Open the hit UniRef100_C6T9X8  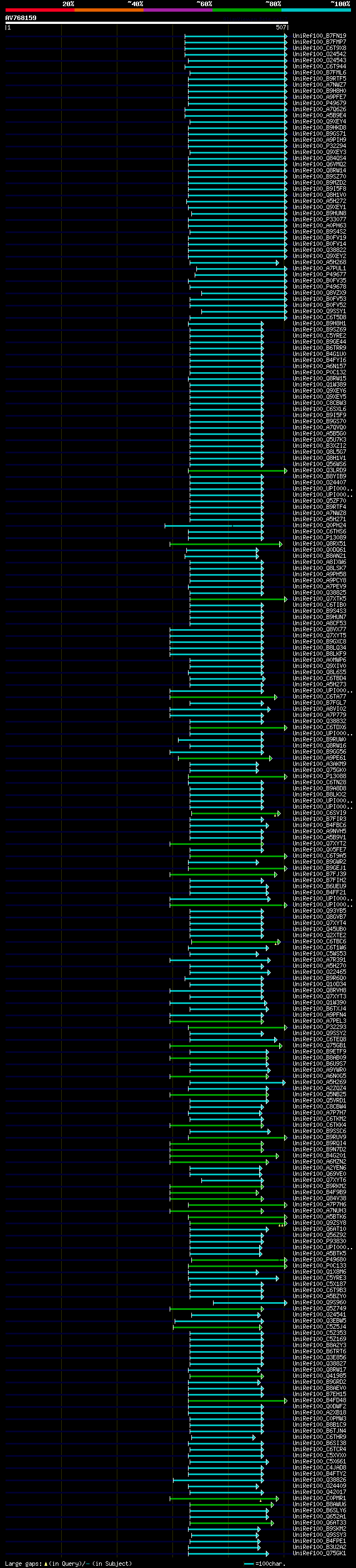click(319, 48)
